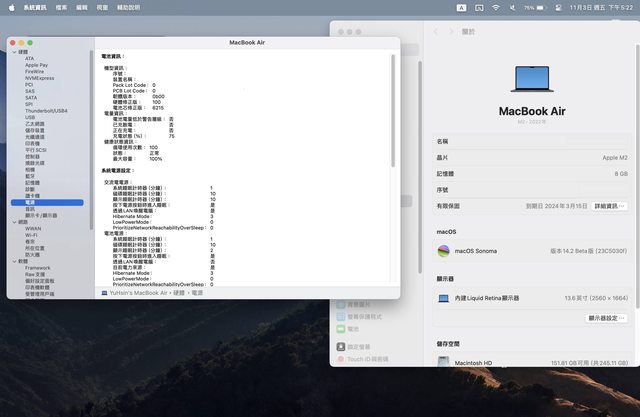The image size is (640, 417).
Task: Open the Apple menu
Action: [x=11, y=7]
